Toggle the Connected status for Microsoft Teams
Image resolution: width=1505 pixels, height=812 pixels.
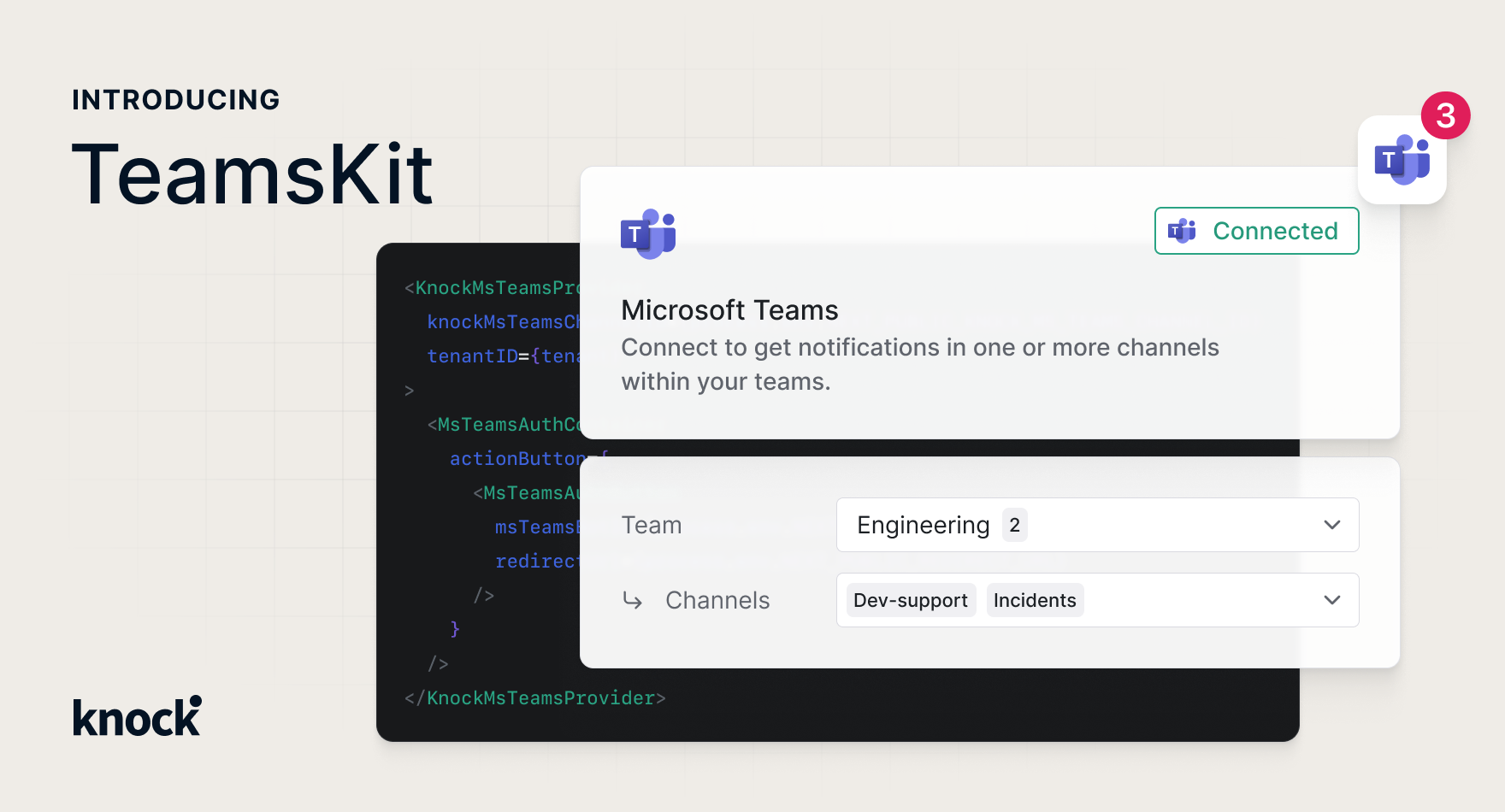[1256, 231]
